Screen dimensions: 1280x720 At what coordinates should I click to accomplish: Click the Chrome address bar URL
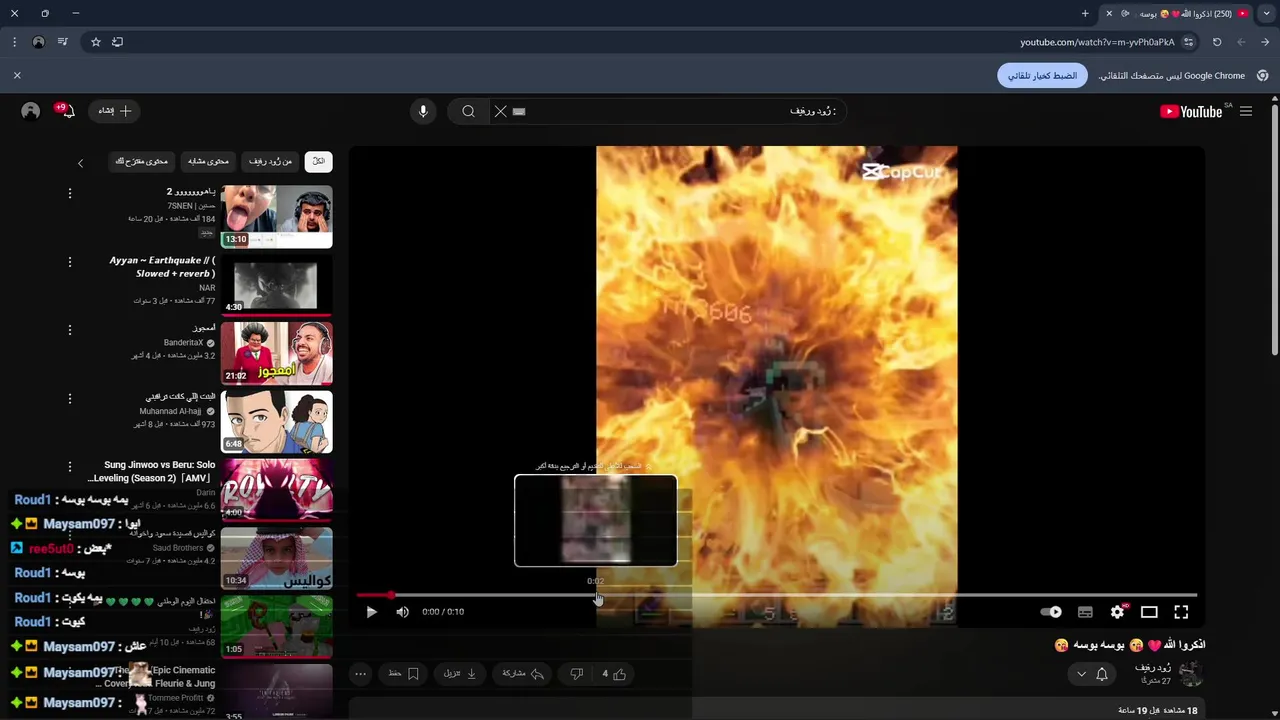1097,42
